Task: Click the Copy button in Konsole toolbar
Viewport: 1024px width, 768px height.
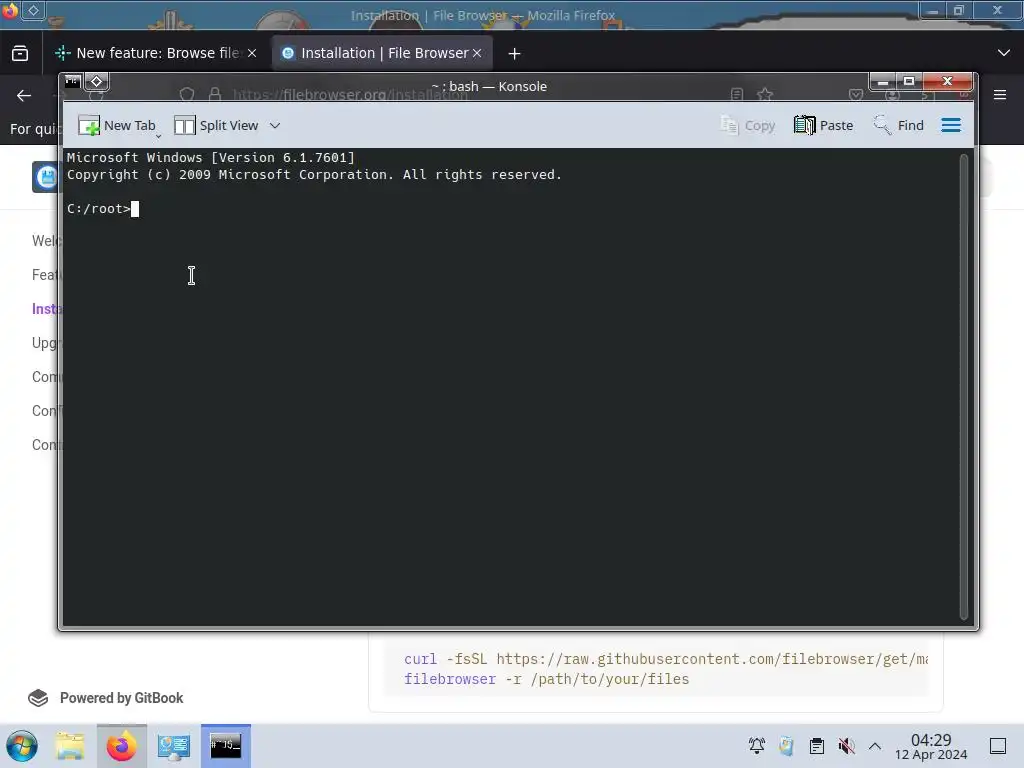Action: [x=748, y=125]
